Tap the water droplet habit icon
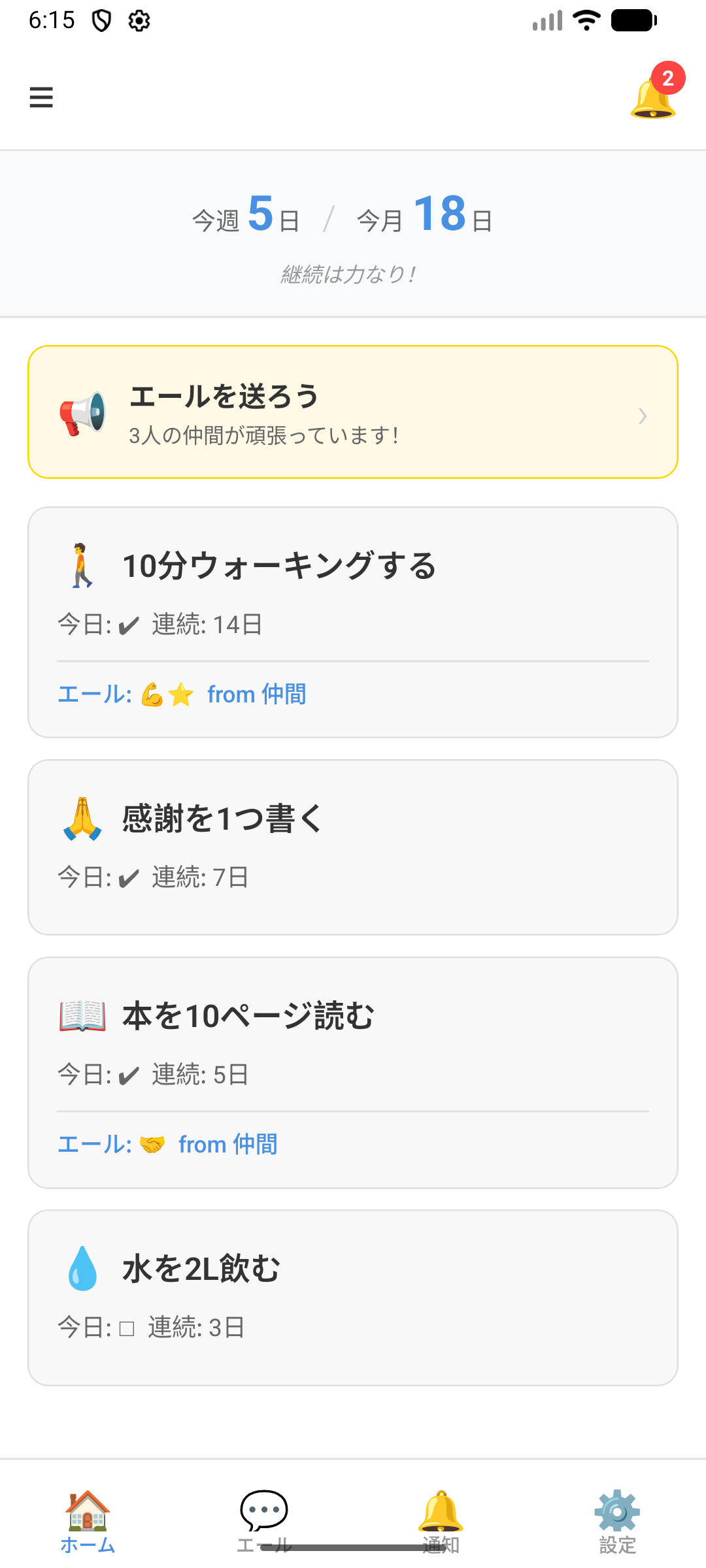This screenshot has height=1568, width=706. [x=82, y=1268]
